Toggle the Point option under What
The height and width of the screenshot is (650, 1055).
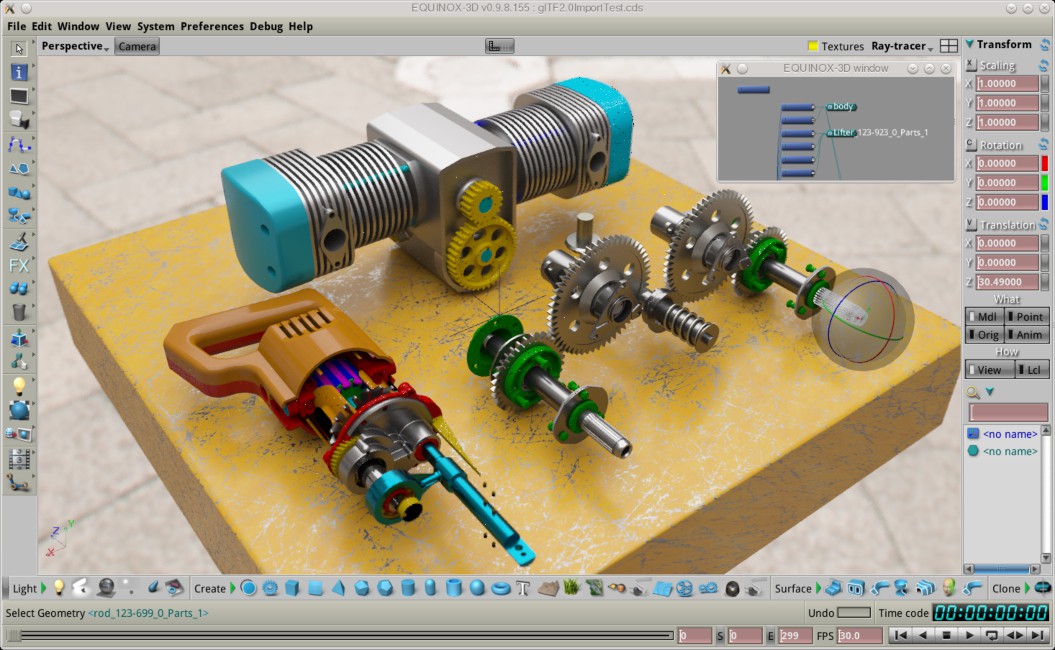coord(1027,317)
